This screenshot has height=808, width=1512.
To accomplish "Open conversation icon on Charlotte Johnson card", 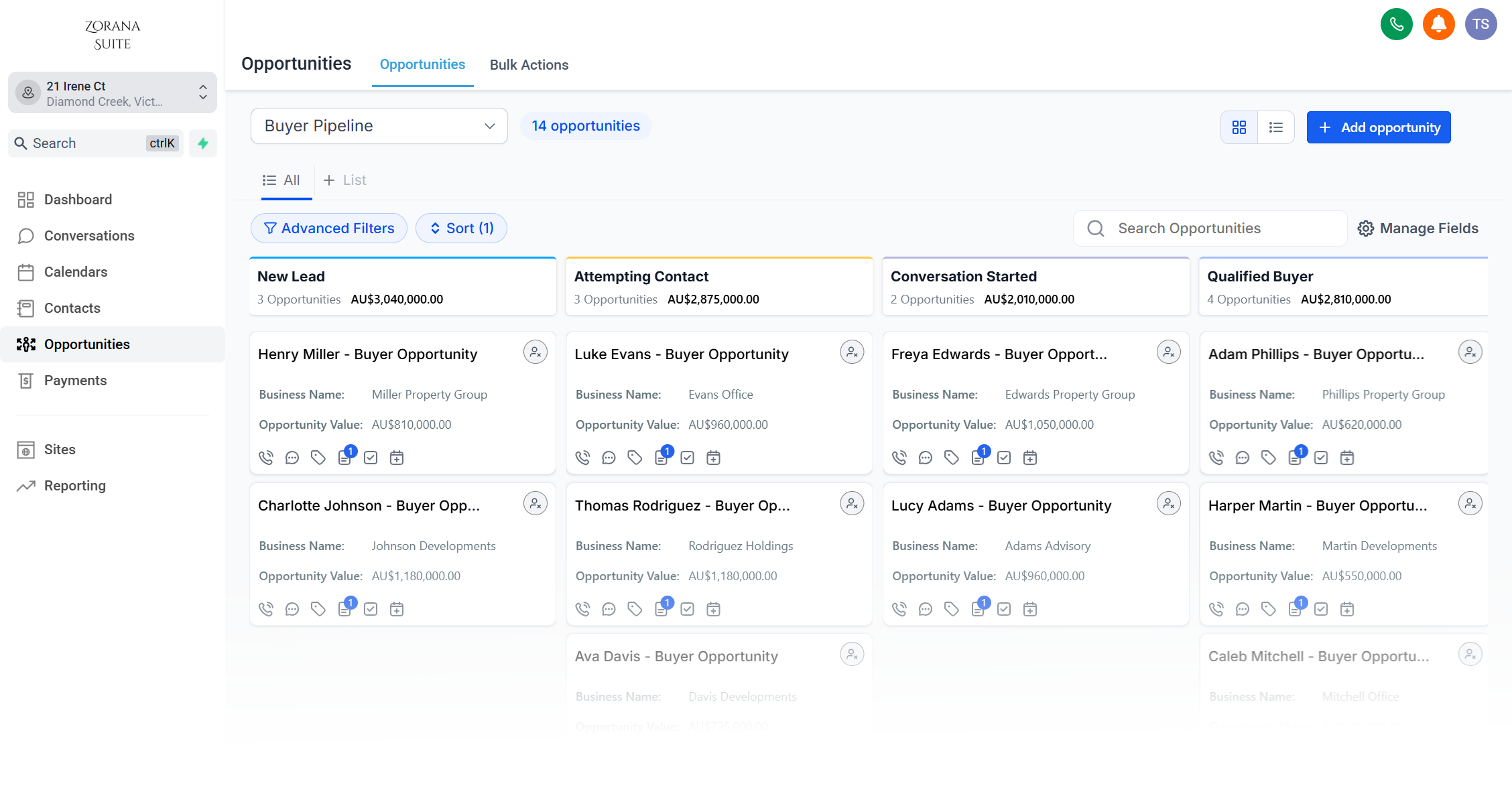I will 292,609.
